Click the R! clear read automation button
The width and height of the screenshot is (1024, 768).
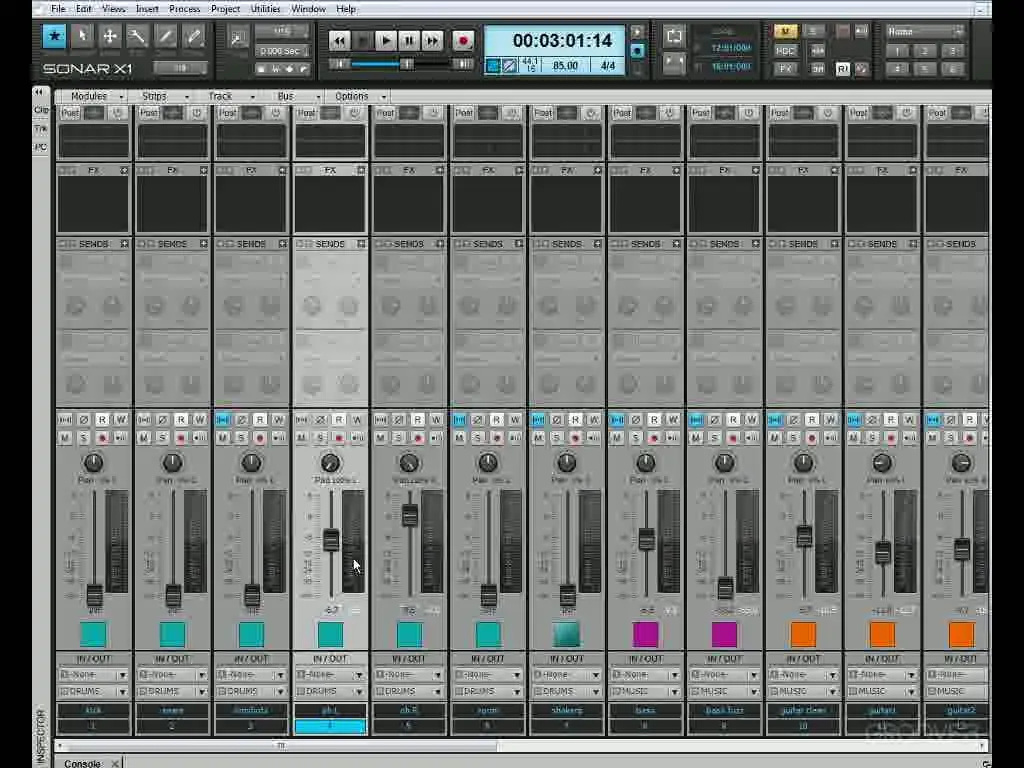pyautogui.click(x=843, y=69)
